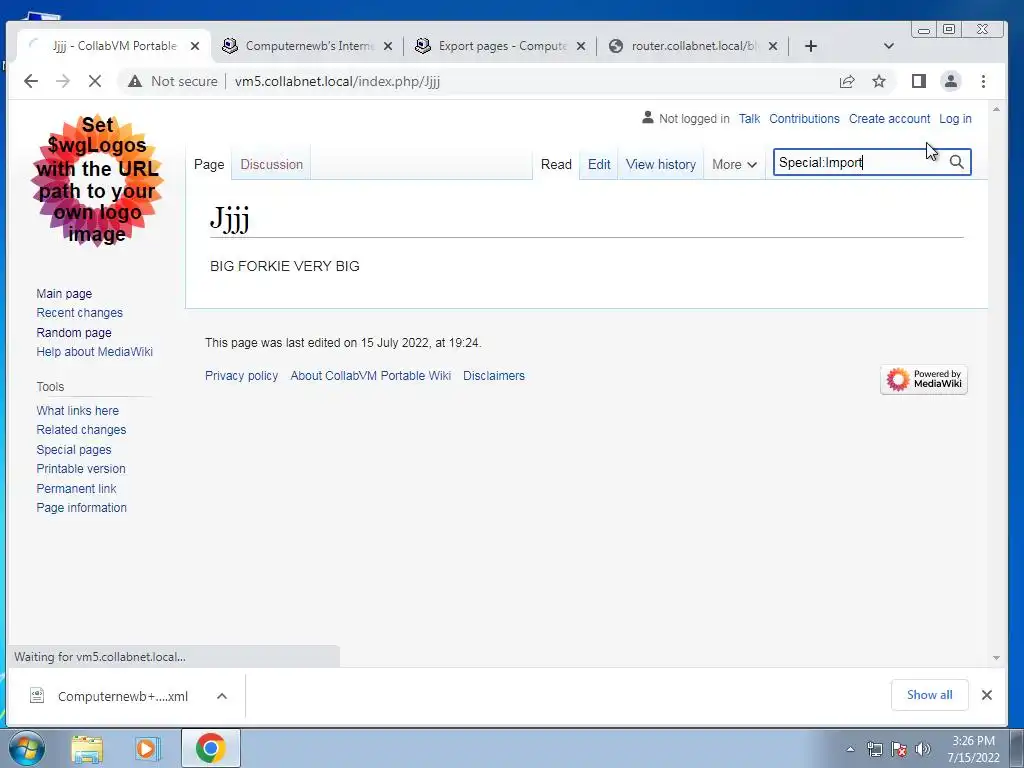Click the Action Center flag icon
This screenshot has height=768, width=1024.
pyautogui.click(x=899, y=749)
